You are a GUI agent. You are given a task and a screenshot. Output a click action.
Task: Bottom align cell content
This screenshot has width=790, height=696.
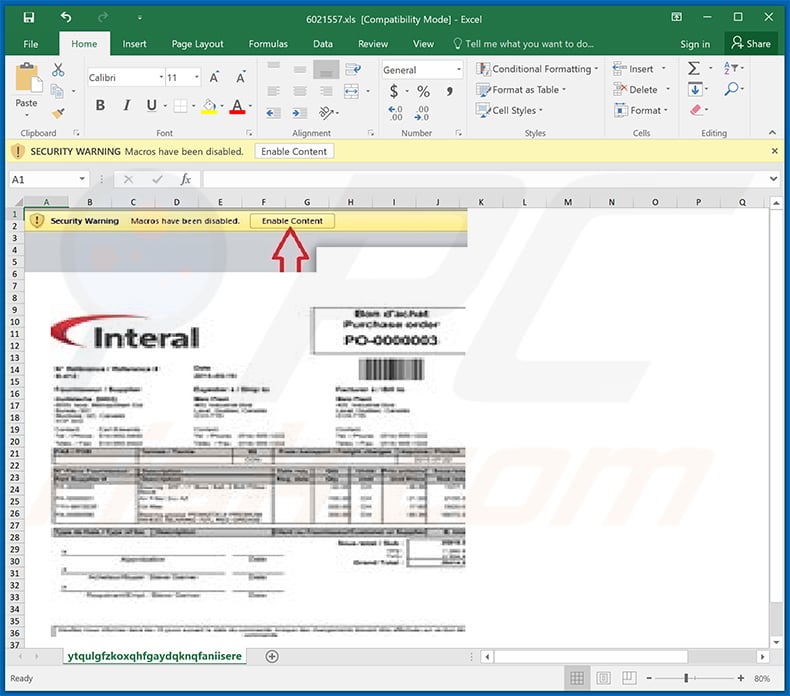tap(326, 70)
